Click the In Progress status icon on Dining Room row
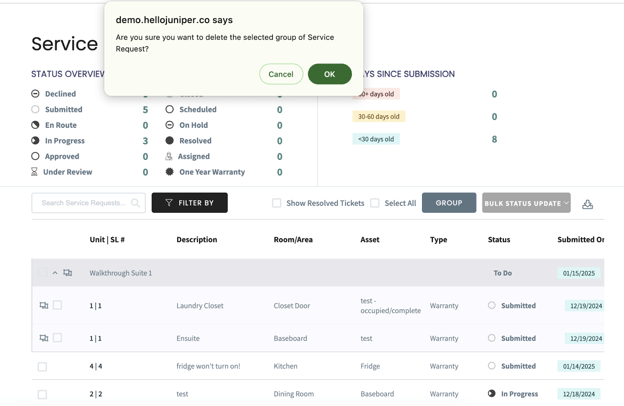The width and height of the screenshot is (624, 406). tap(492, 393)
